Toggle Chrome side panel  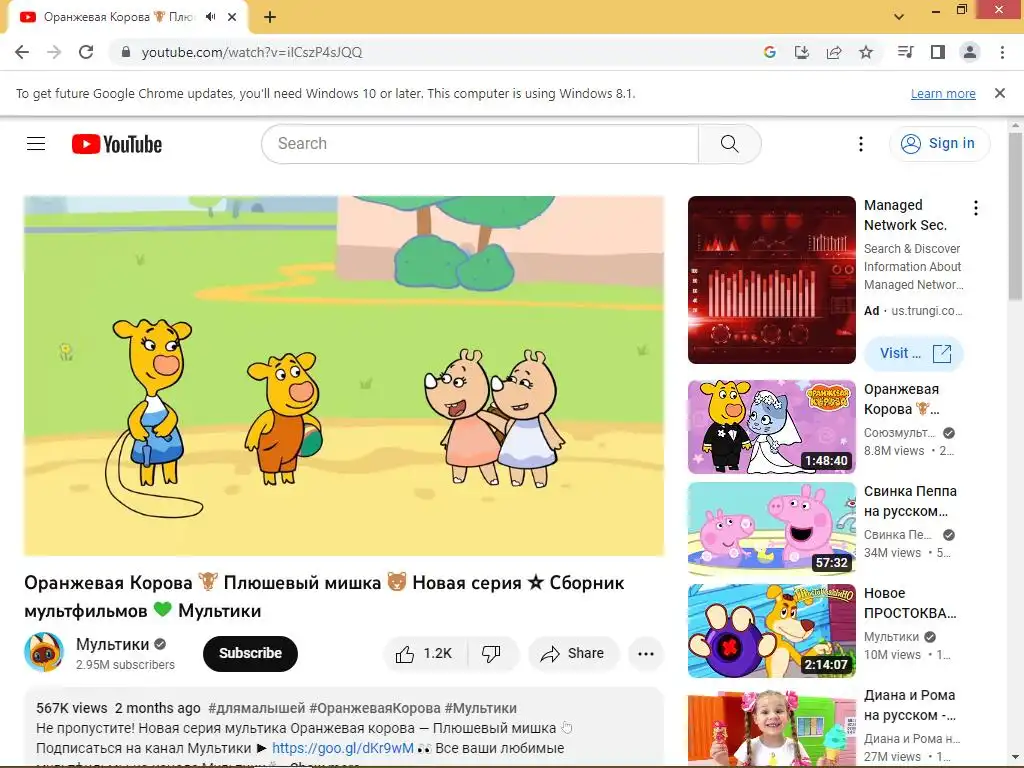pyautogui.click(x=938, y=52)
